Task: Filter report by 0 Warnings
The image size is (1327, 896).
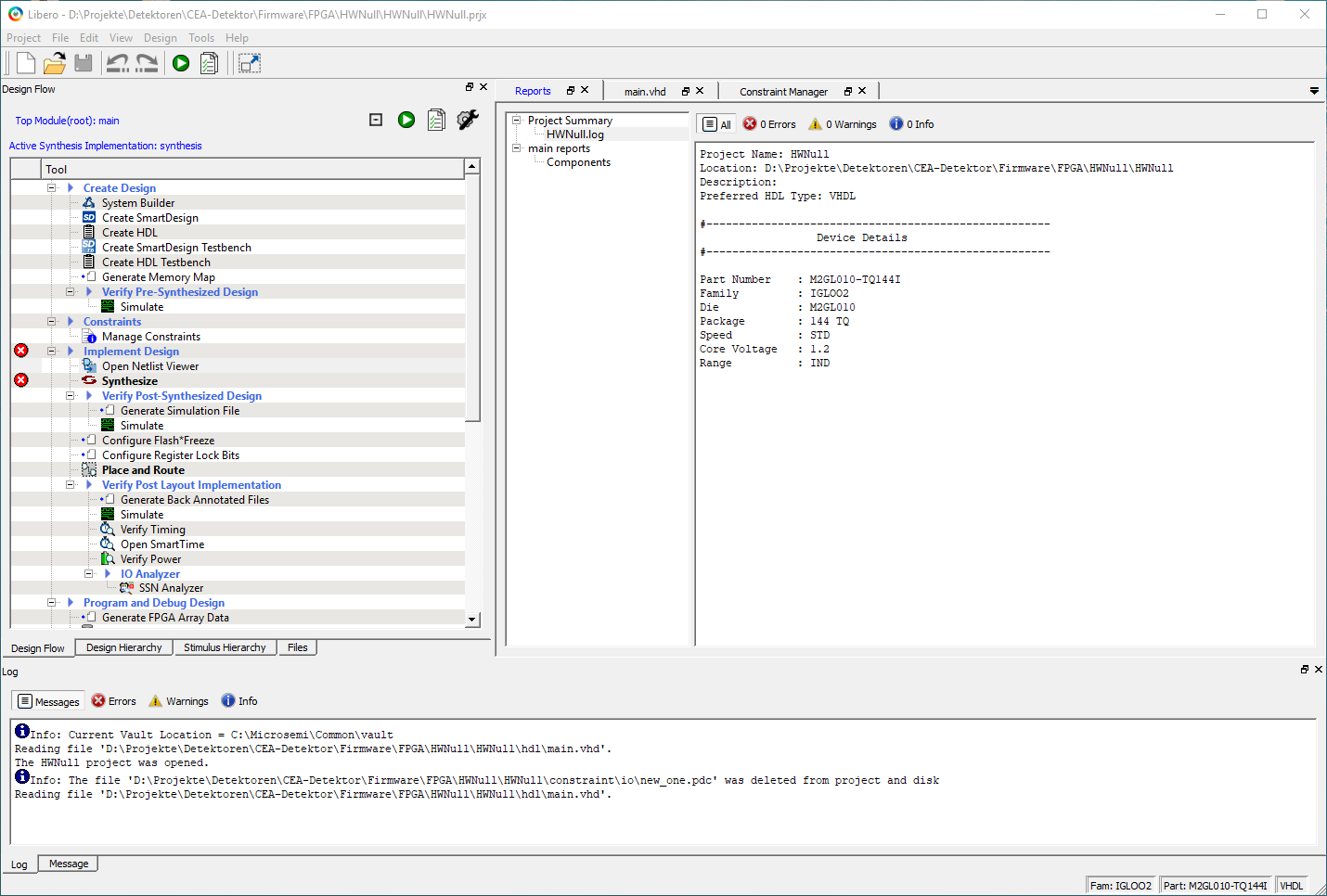Action: [843, 124]
